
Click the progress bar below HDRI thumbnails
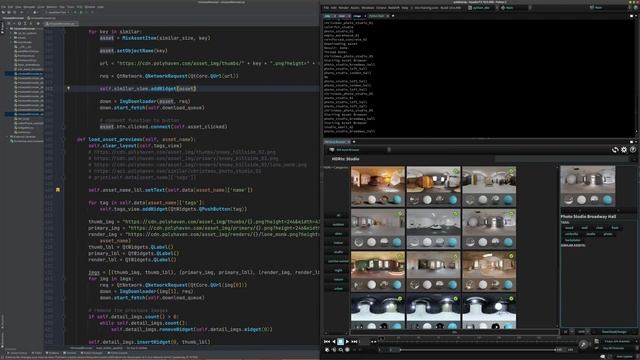tap(454, 332)
